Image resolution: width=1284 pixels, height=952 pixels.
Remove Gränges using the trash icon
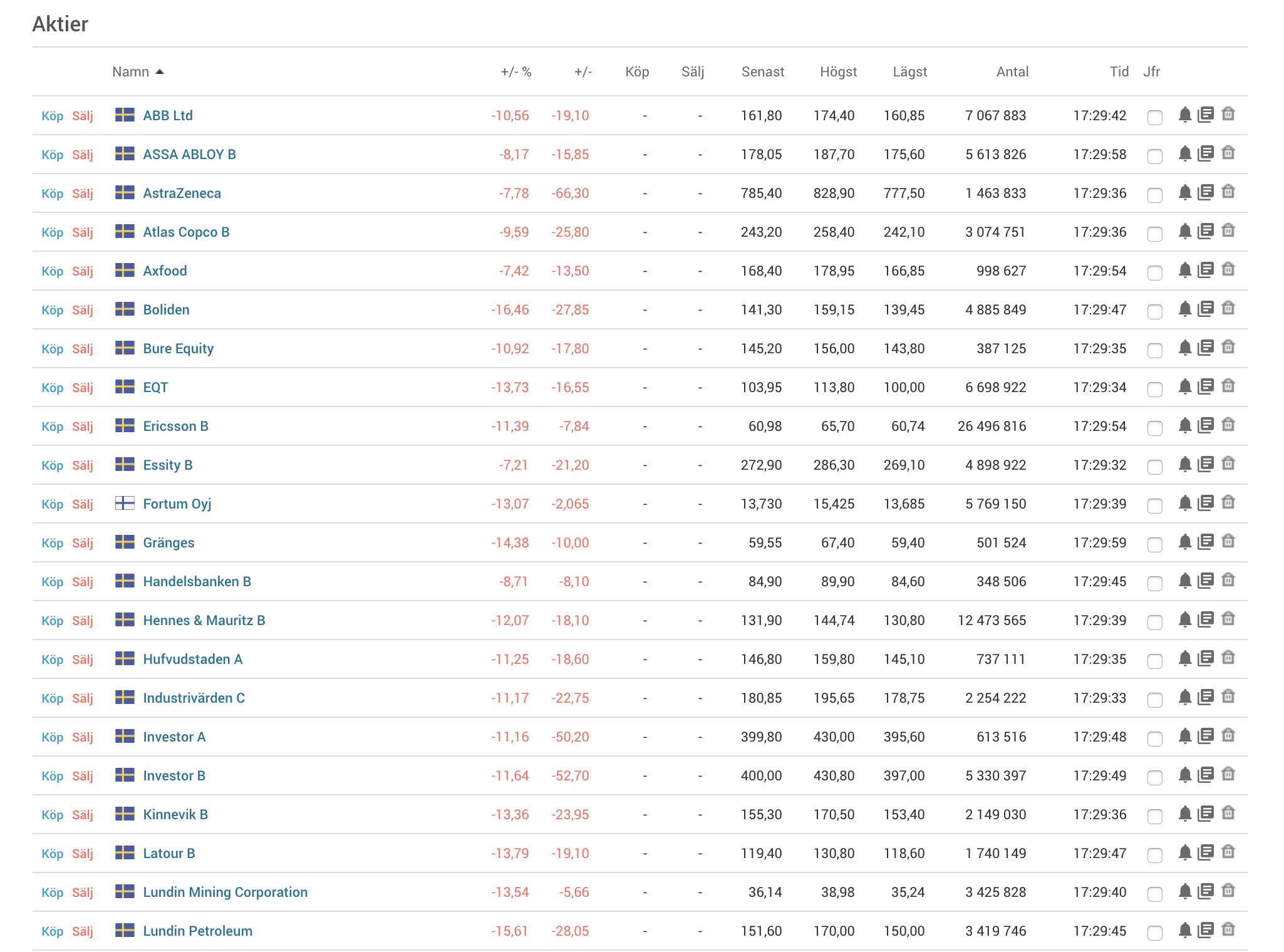(x=1228, y=541)
